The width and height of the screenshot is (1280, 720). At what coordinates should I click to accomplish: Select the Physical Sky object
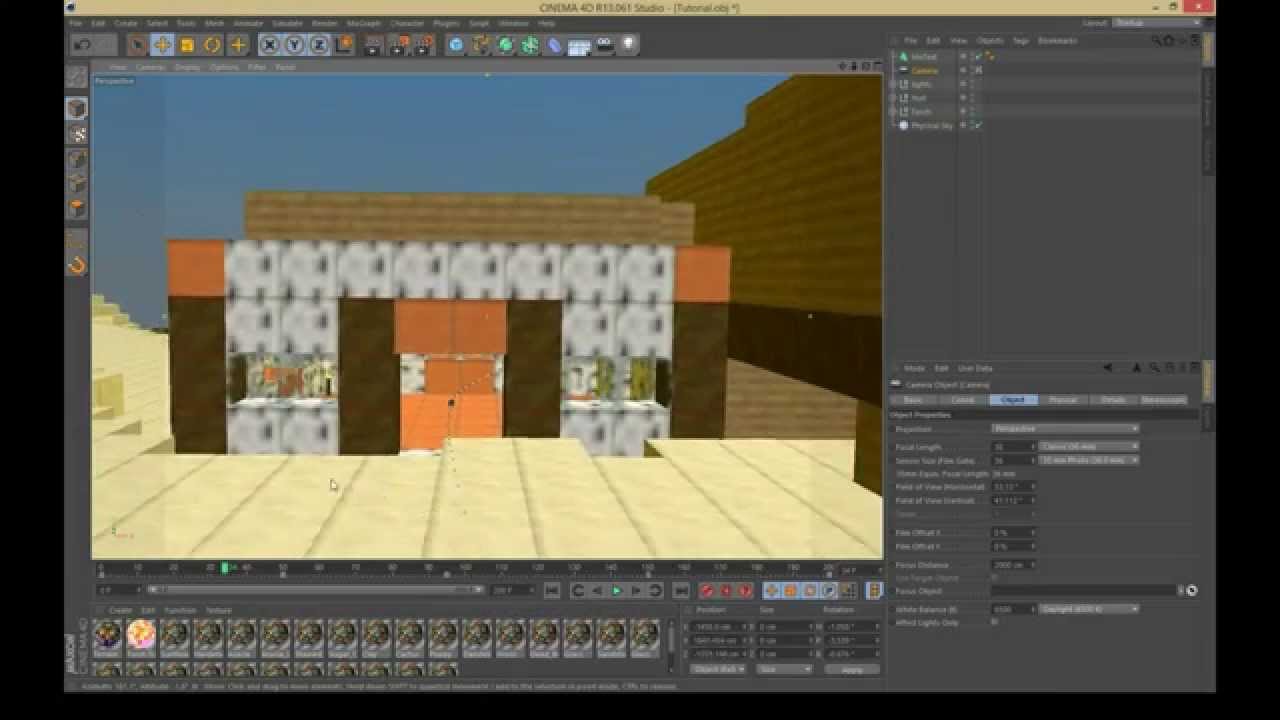[932, 126]
